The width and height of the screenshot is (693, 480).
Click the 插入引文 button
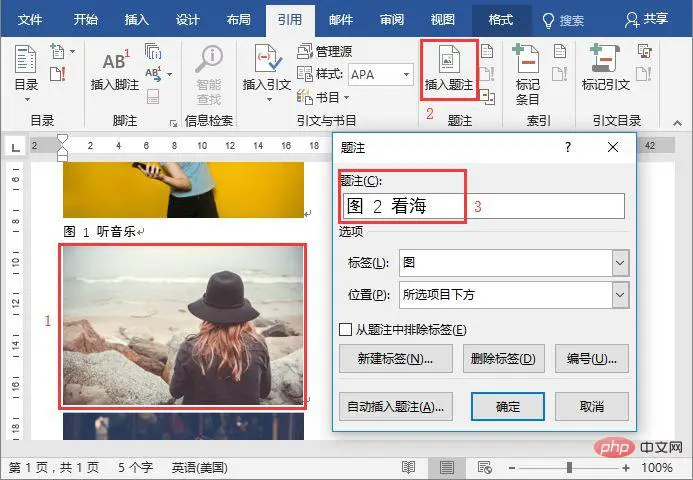coord(267,73)
